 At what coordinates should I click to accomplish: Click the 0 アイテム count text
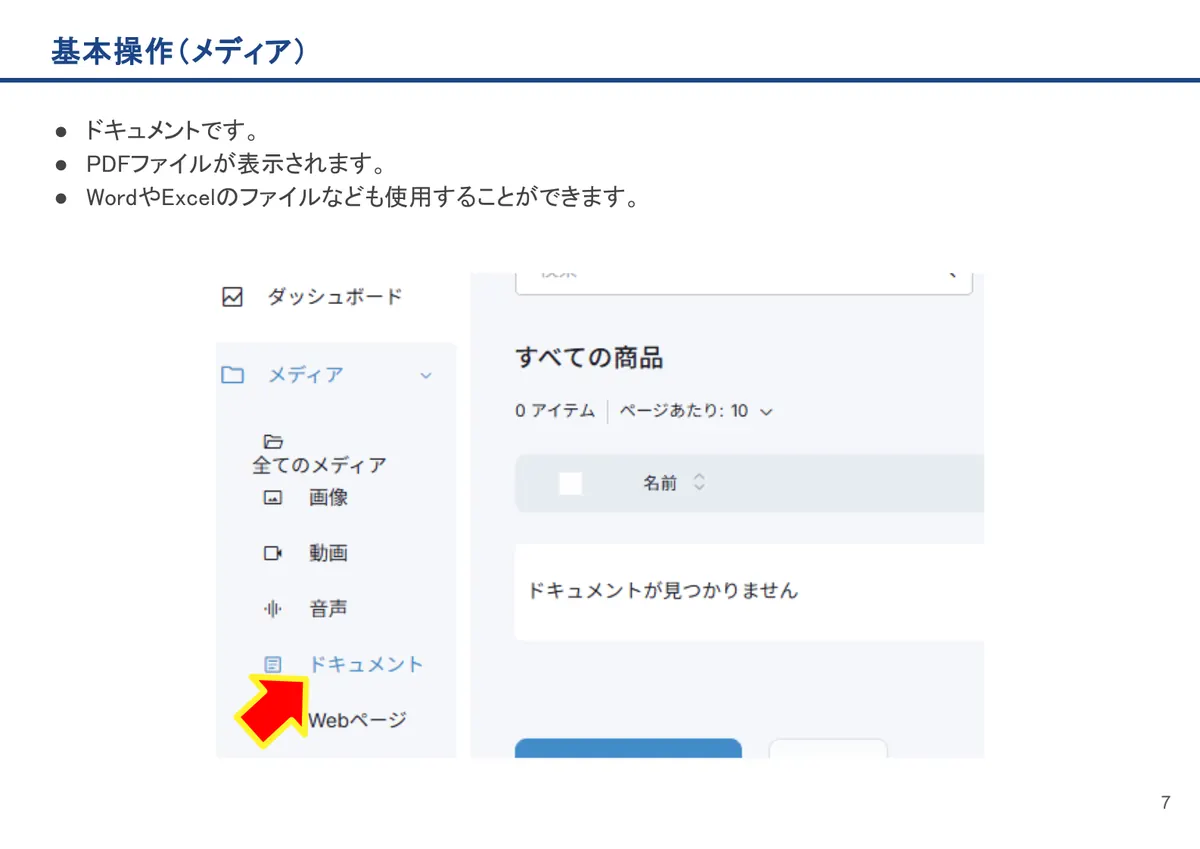click(555, 411)
